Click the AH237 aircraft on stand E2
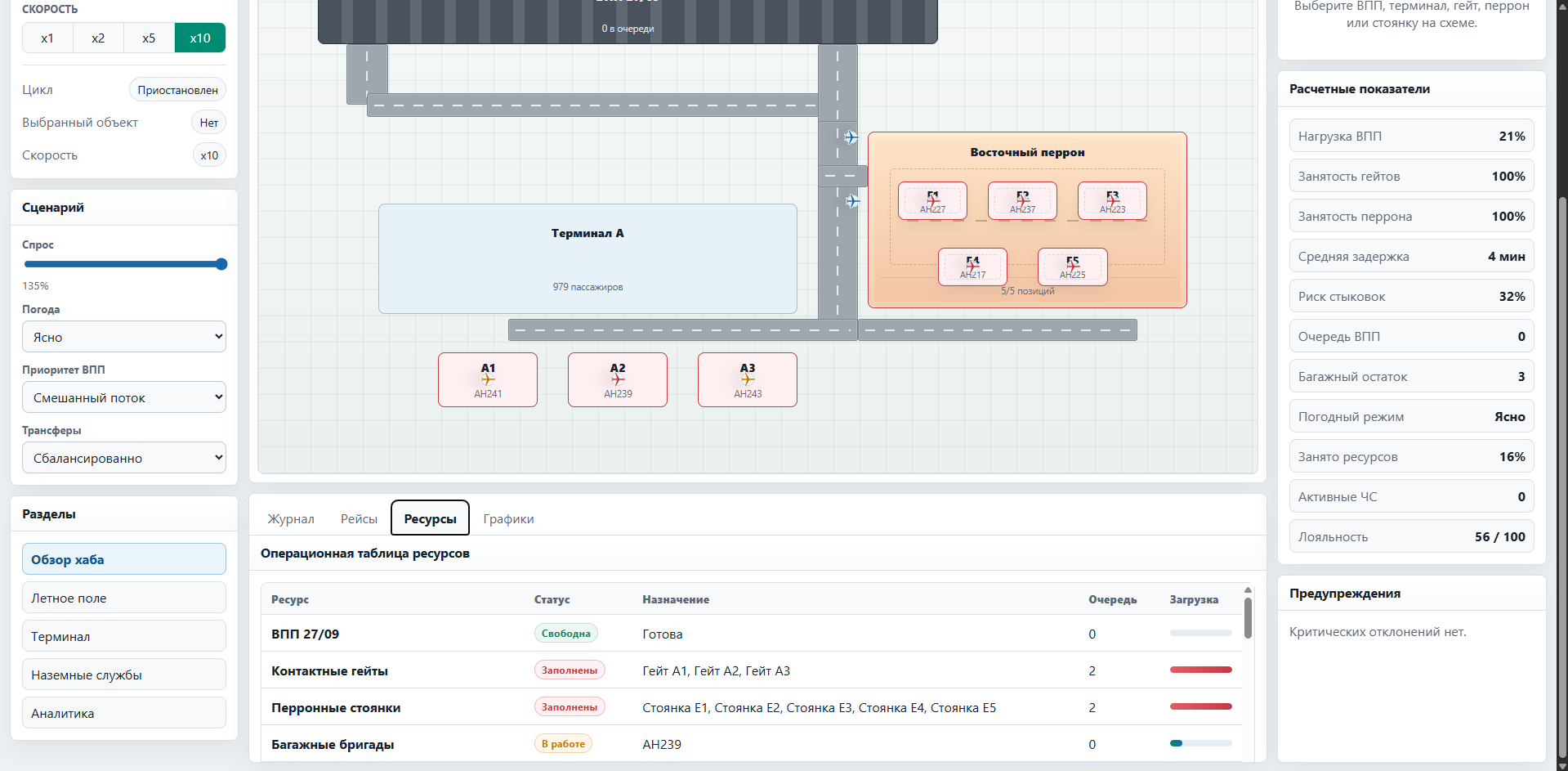 (x=1022, y=199)
